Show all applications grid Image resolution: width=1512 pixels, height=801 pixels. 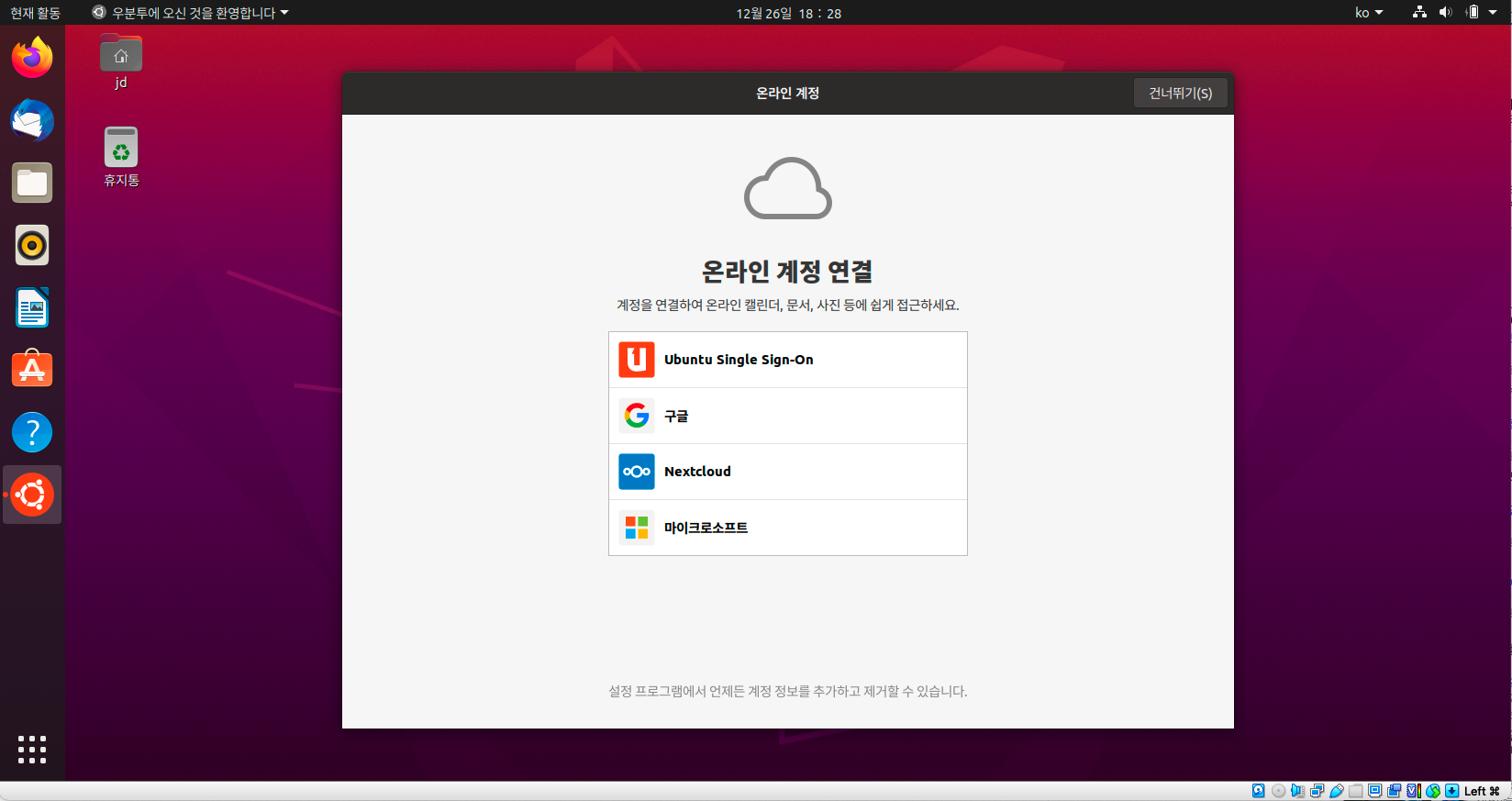click(x=32, y=749)
